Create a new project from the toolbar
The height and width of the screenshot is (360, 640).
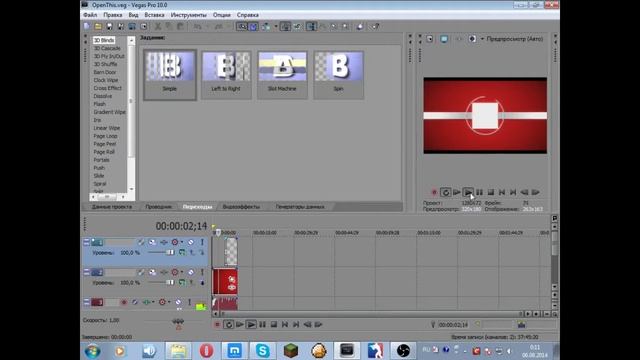(x=87, y=27)
